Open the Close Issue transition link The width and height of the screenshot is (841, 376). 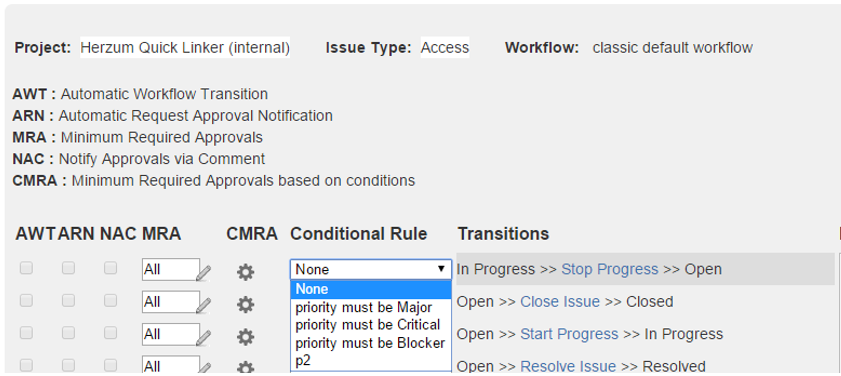(x=560, y=302)
